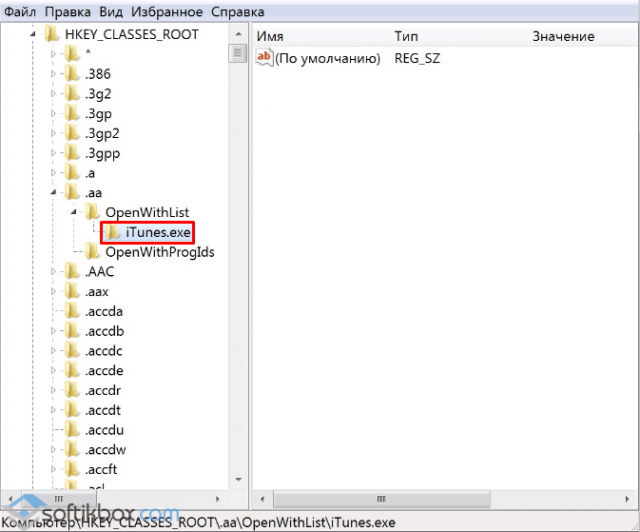Image resolution: width=640 pixels, height=532 pixels.
Task: Select the .accde key label
Action: [104, 370]
